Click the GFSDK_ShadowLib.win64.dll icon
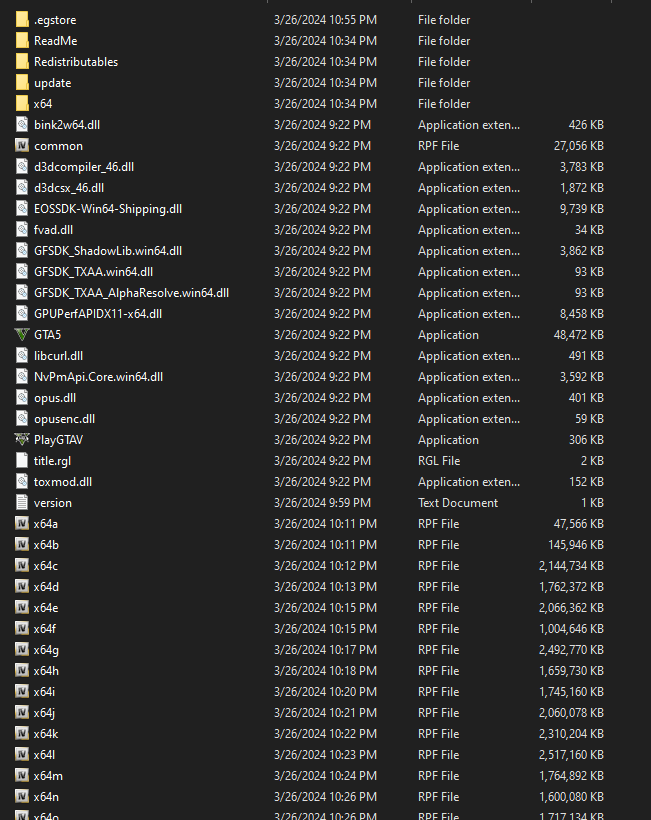The width and height of the screenshot is (651, 820). [x=22, y=250]
